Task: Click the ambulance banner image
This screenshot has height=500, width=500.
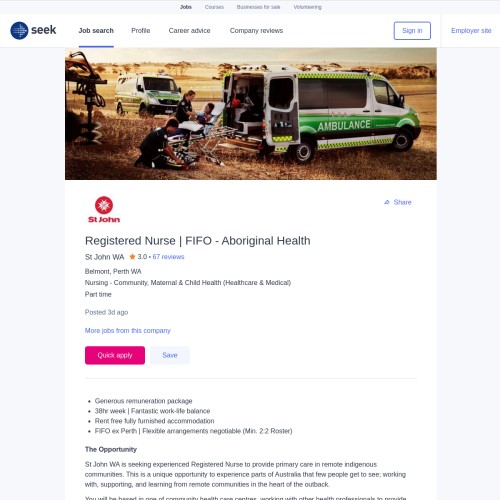Action: click(251, 114)
